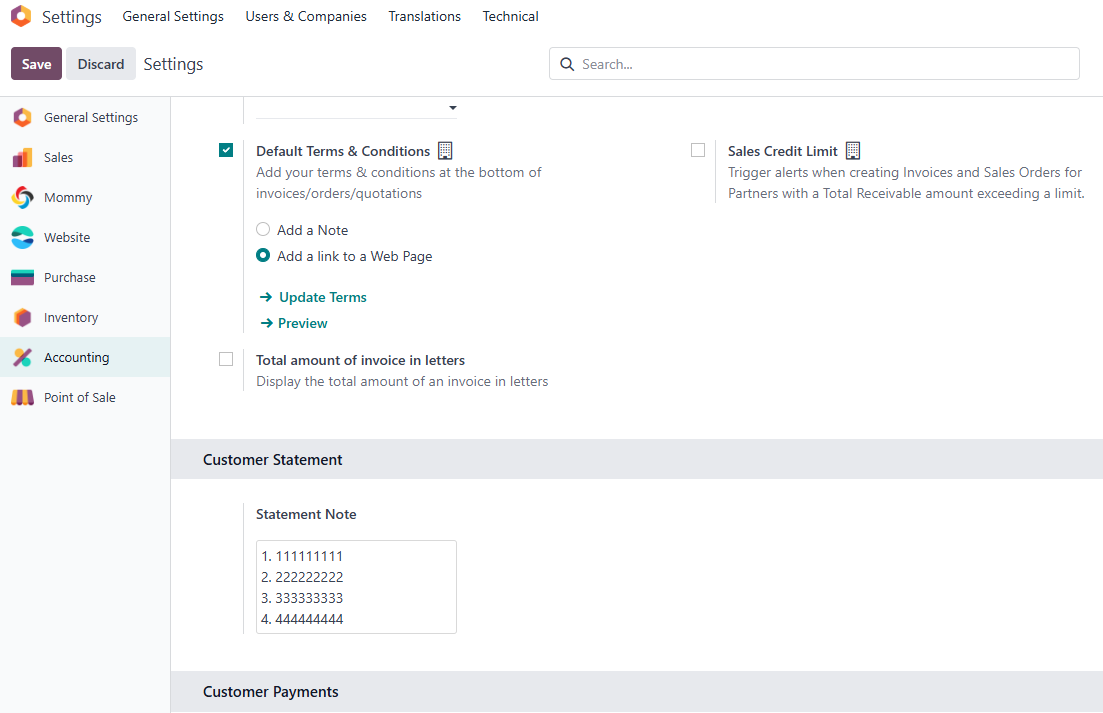Screen dimensions: 1103x713
Task: Select Add a link to a Web Page radio
Action: (x=263, y=255)
